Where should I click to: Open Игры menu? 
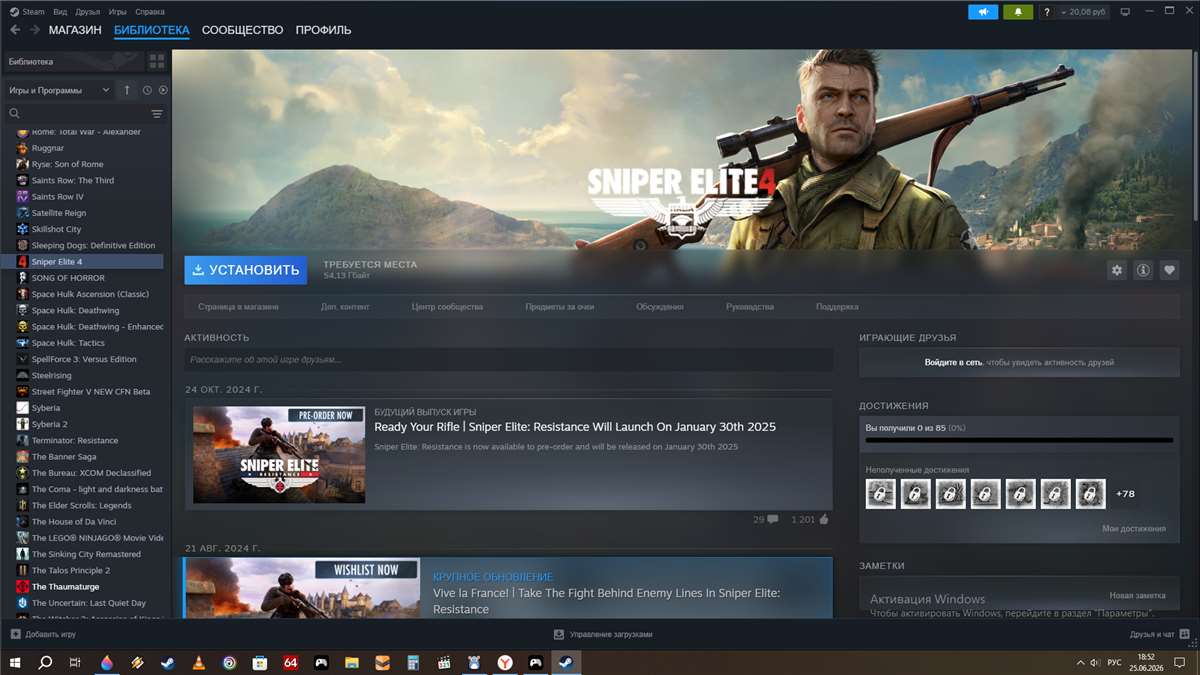[x=117, y=12]
